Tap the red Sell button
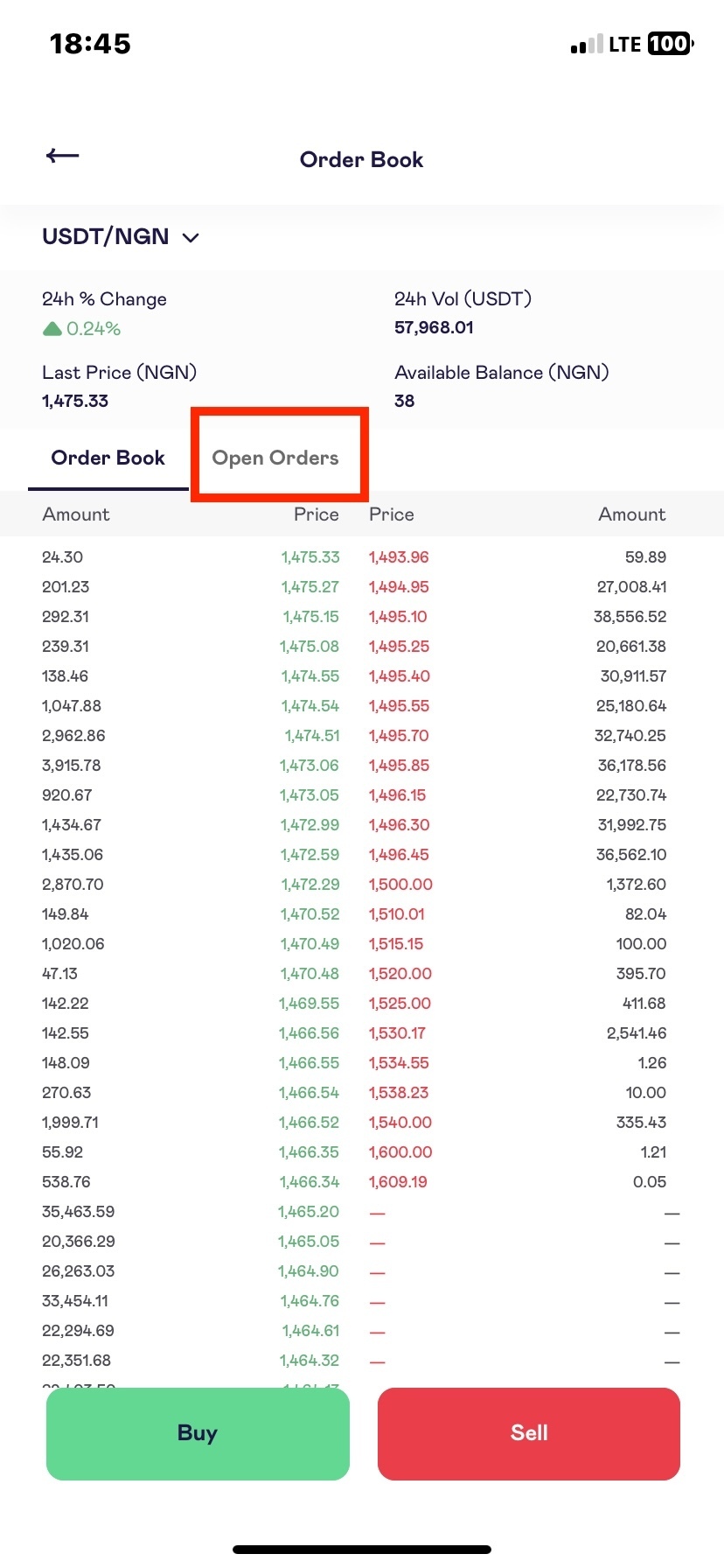The height and width of the screenshot is (1568, 724). click(529, 1433)
